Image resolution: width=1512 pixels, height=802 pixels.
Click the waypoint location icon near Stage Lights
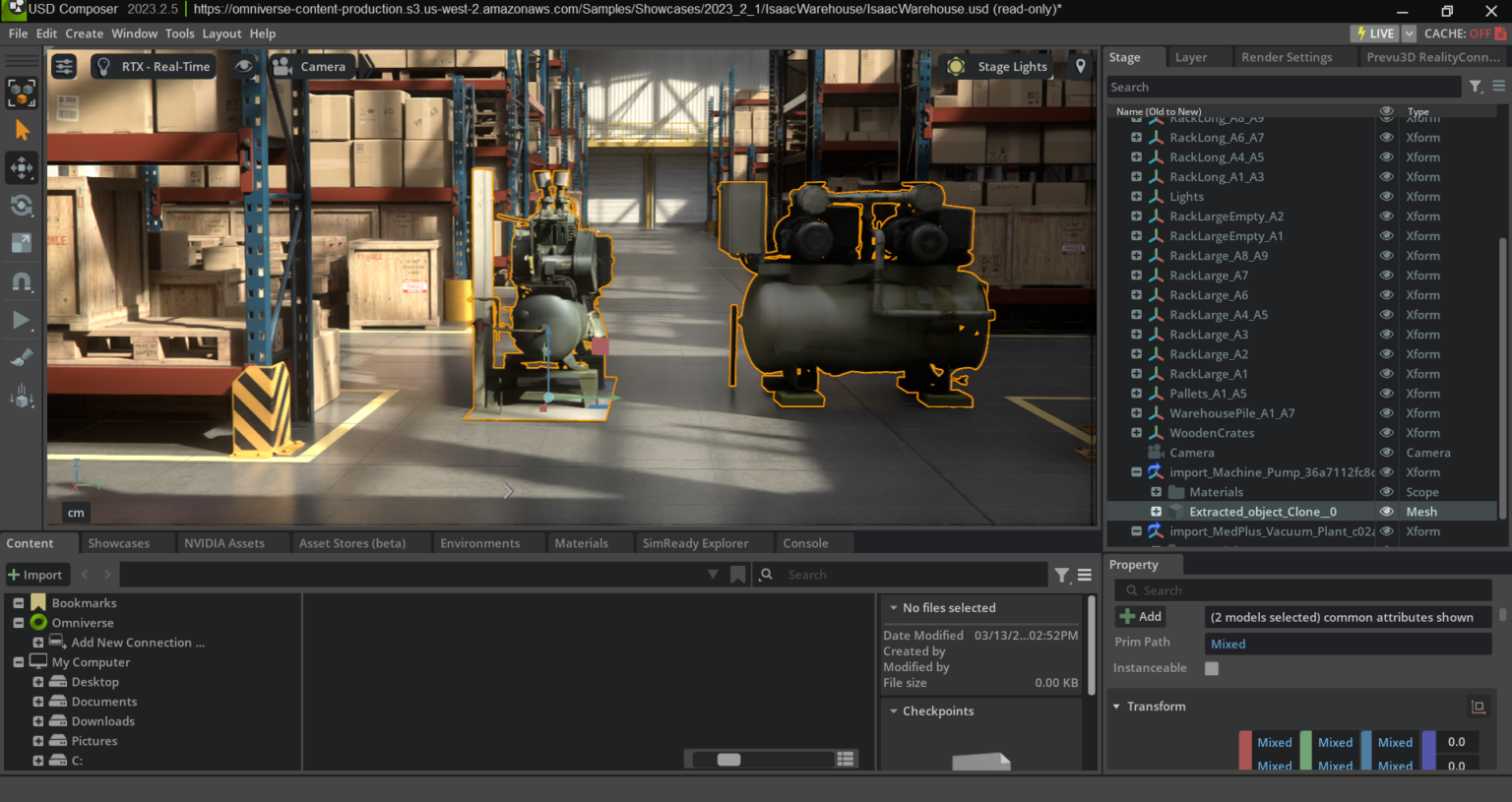coord(1080,66)
